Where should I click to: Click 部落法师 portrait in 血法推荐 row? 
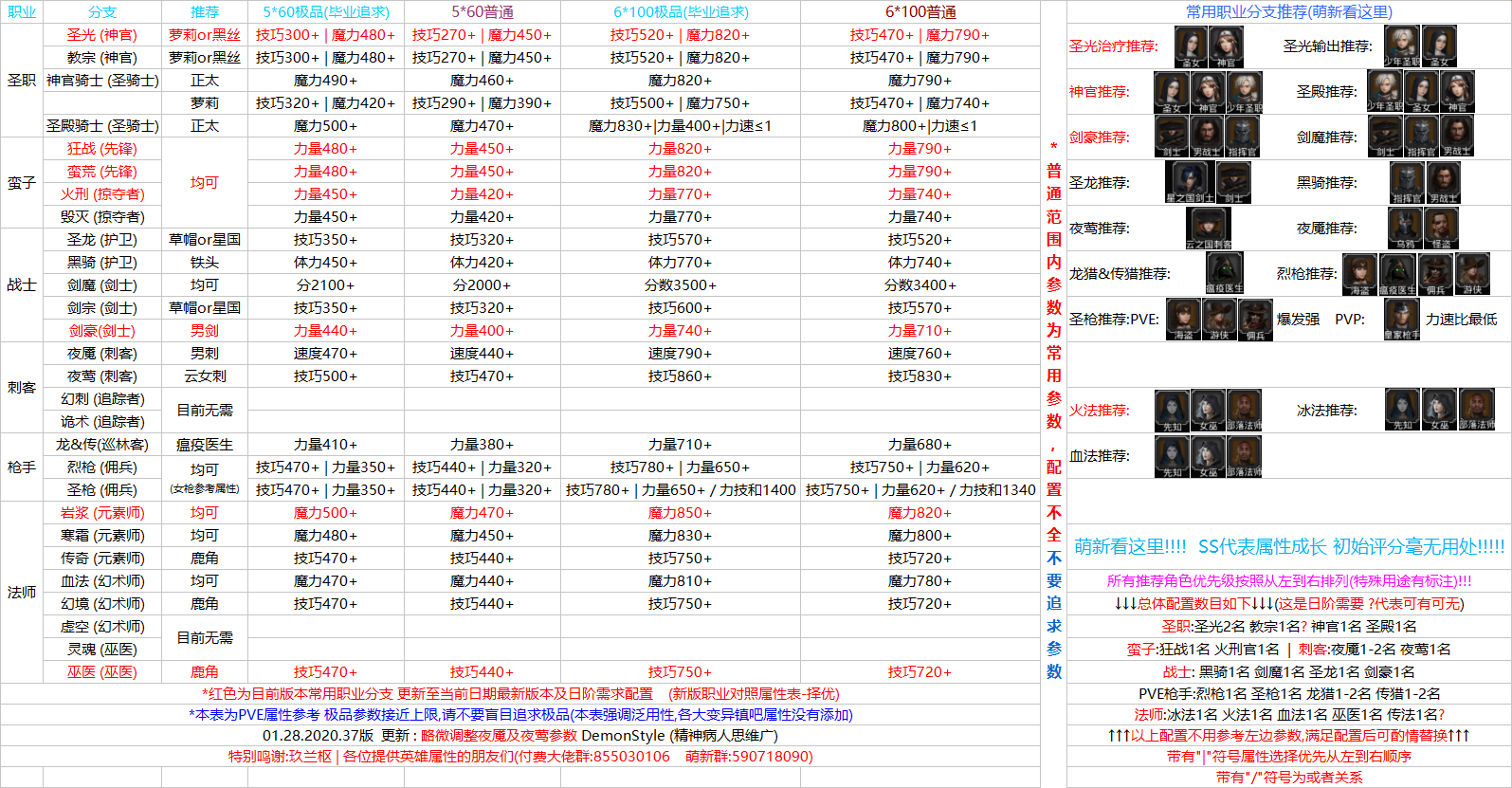pyautogui.click(x=1244, y=456)
